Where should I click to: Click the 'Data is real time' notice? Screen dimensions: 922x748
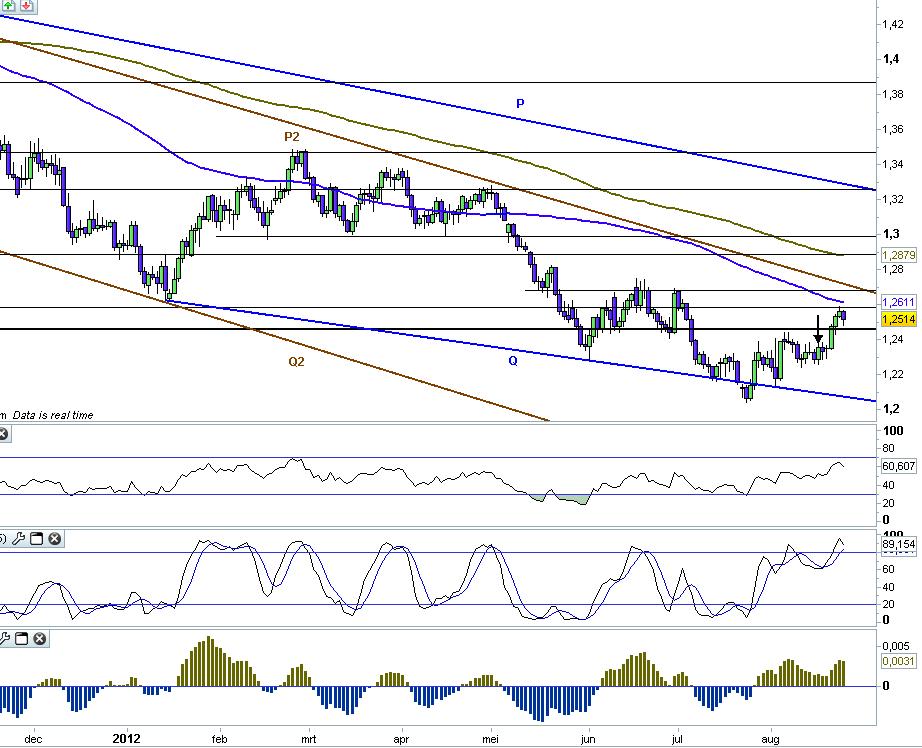pyautogui.click(x=53, y=415)
